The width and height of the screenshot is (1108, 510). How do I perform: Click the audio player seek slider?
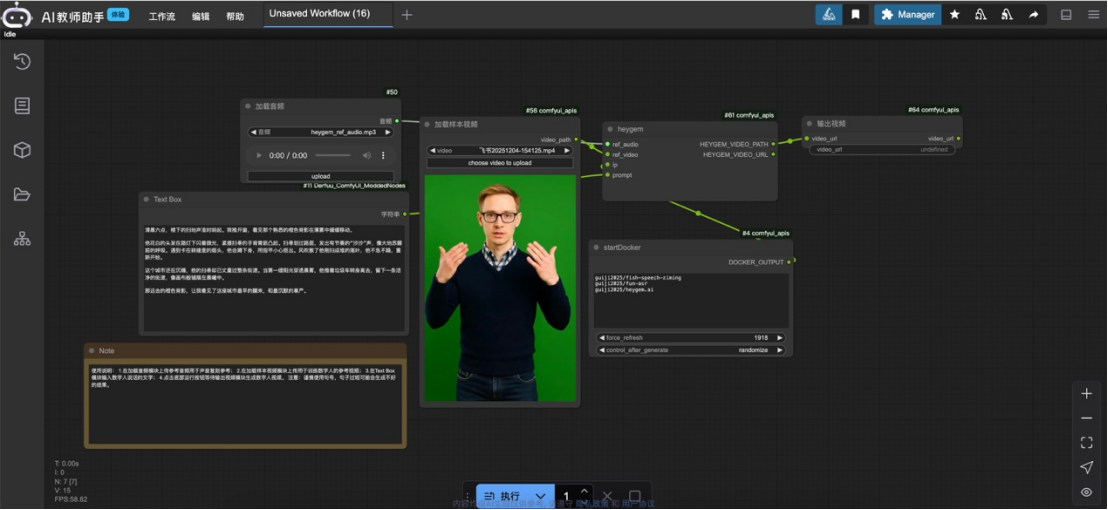[333, 156]
